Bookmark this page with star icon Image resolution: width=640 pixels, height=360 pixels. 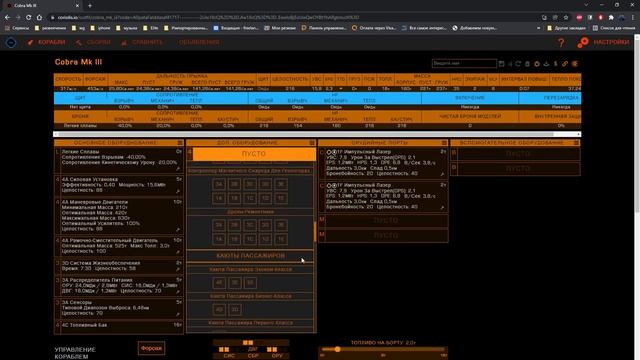pos(566,18)
